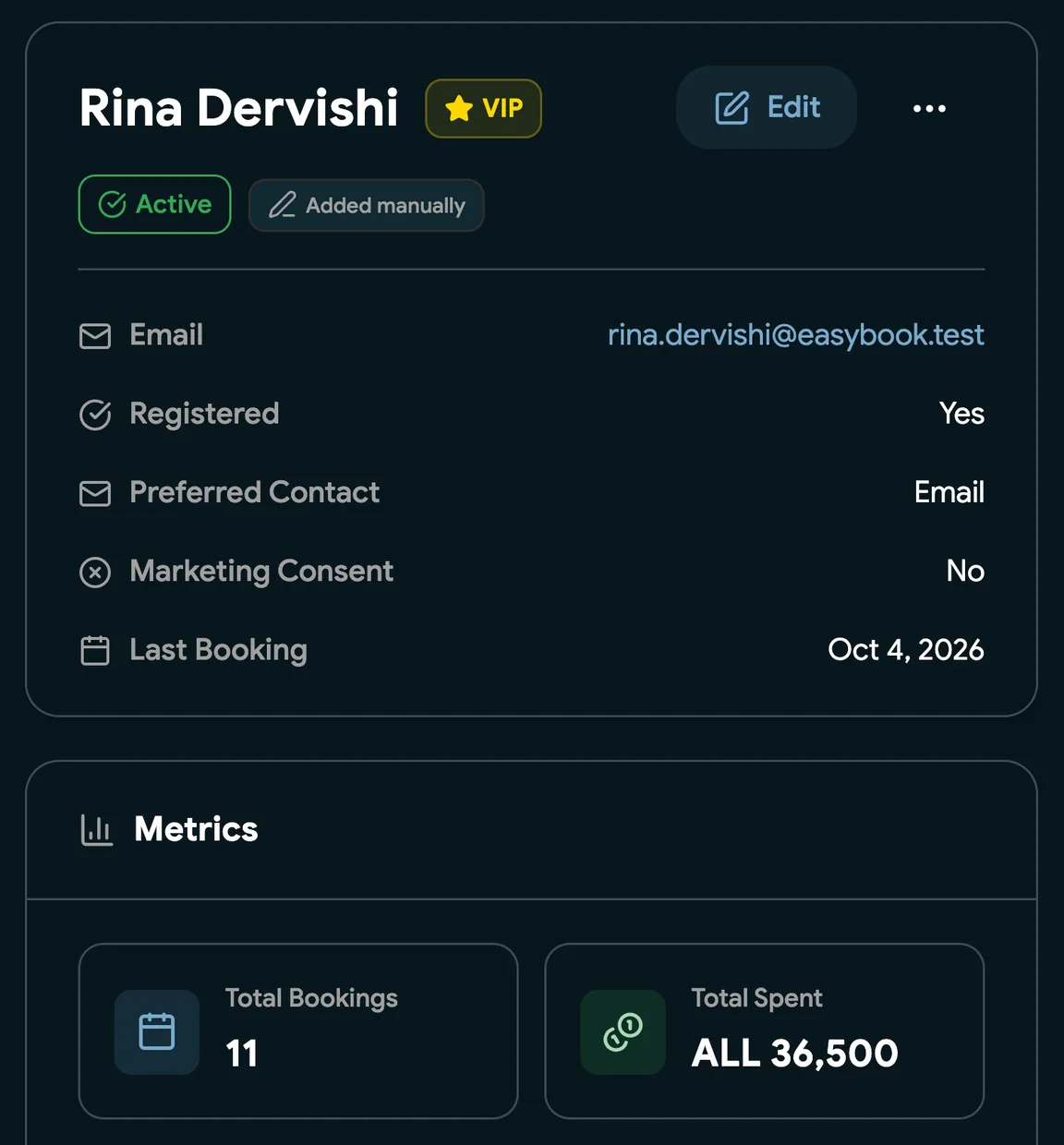Click the calendar icon in Total Bookings card
1064x1145 pixels.
[x=157, y=1031]
